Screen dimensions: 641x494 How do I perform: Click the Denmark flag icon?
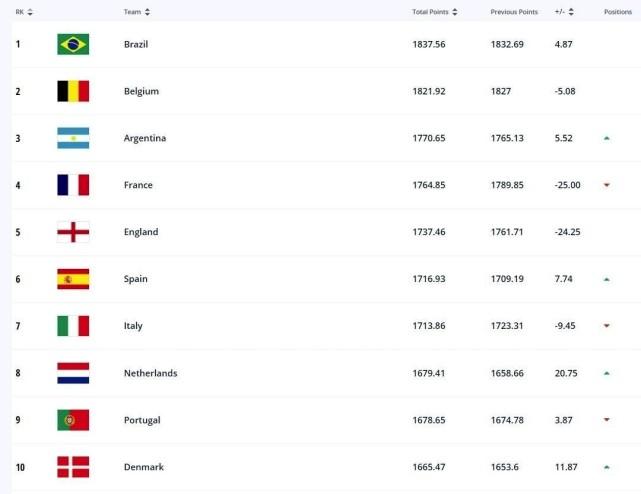(73, 467)
